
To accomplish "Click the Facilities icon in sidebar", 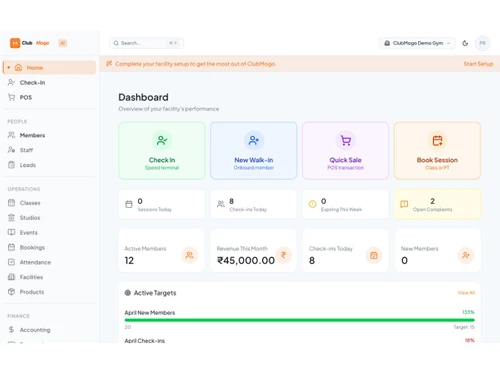I will click(x=11, y=277).
